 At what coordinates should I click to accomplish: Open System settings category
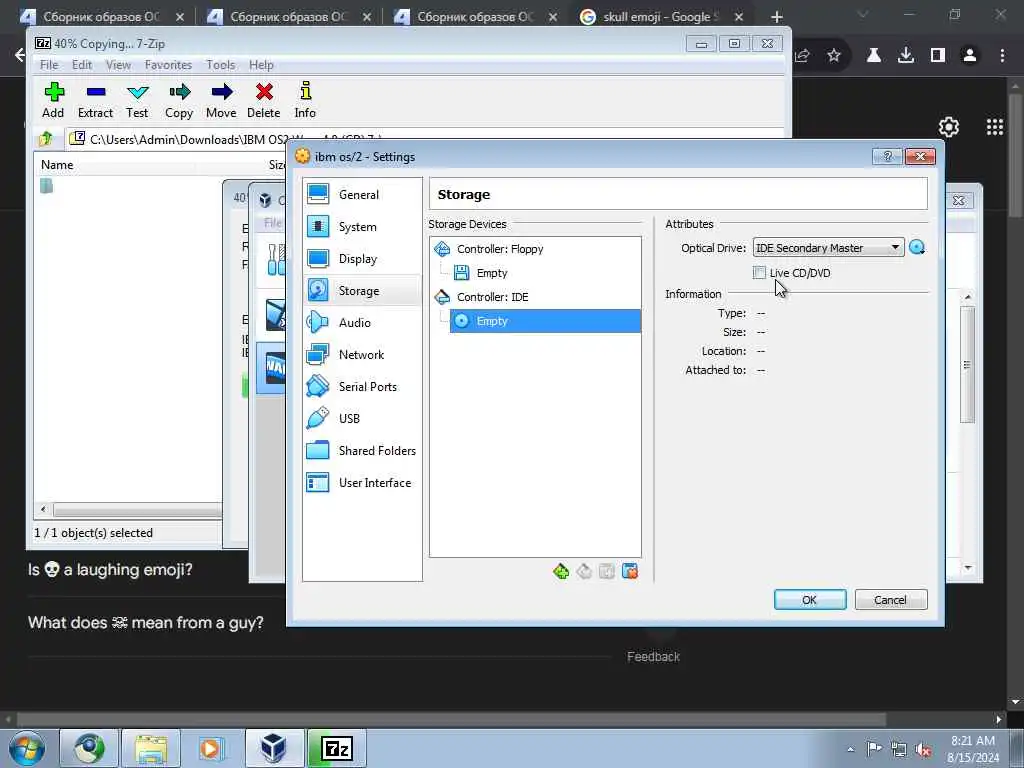click(x=362, y=227)
